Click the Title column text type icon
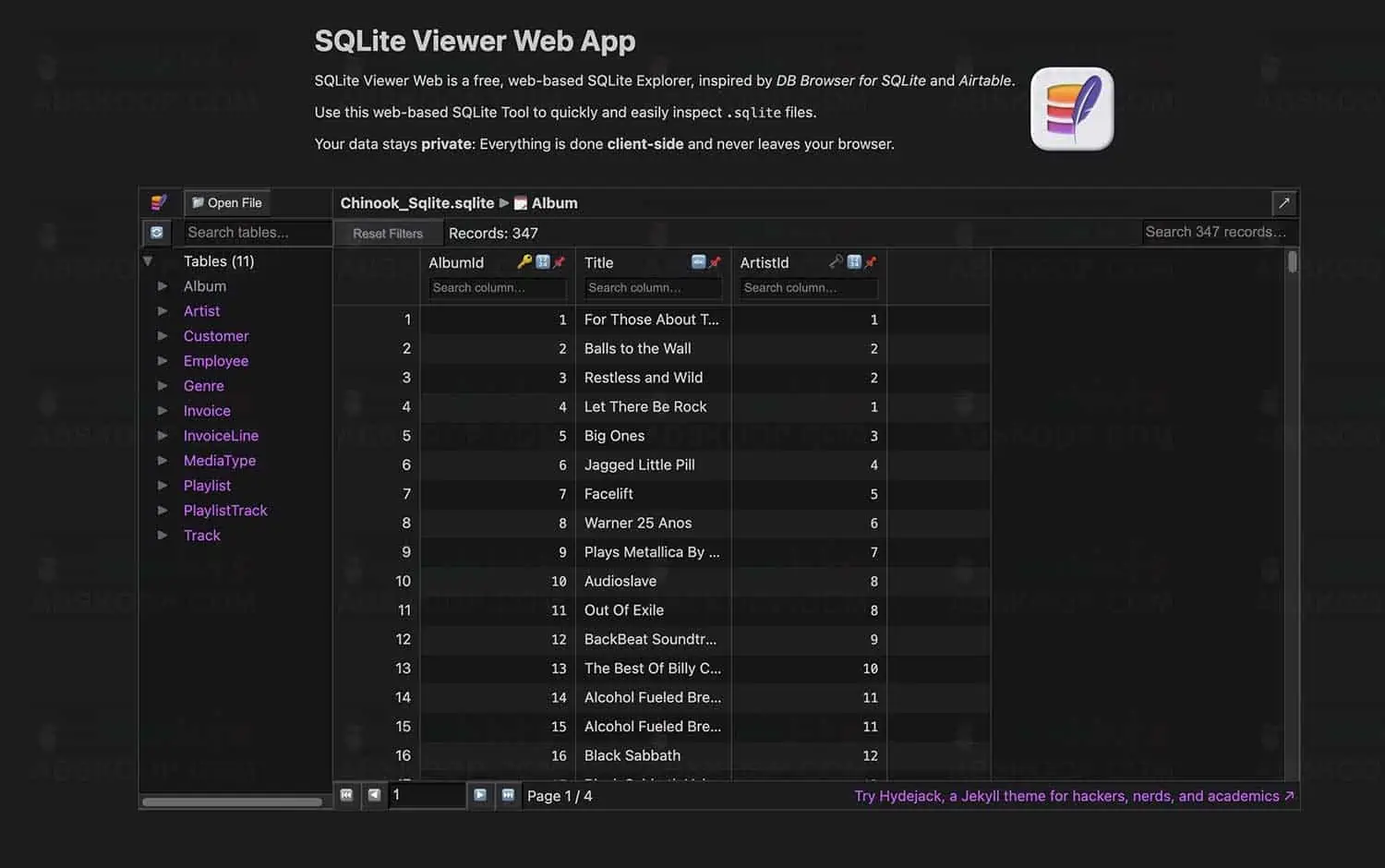This screenshot has height=868, width=1385. (x=698, y=262)
